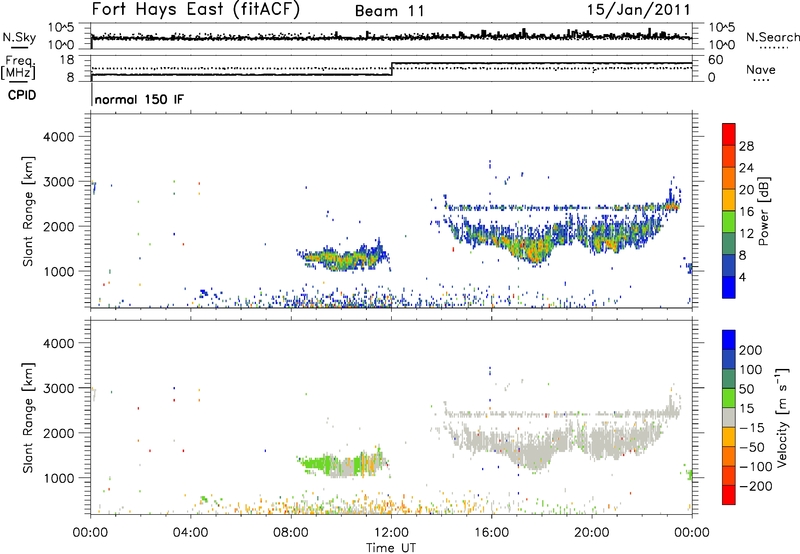Image resolution: width=800 pixels, height=554 pixels.
Task: Click the '10^5' tick beside the N.Sky label
Action: coord(61,27)
